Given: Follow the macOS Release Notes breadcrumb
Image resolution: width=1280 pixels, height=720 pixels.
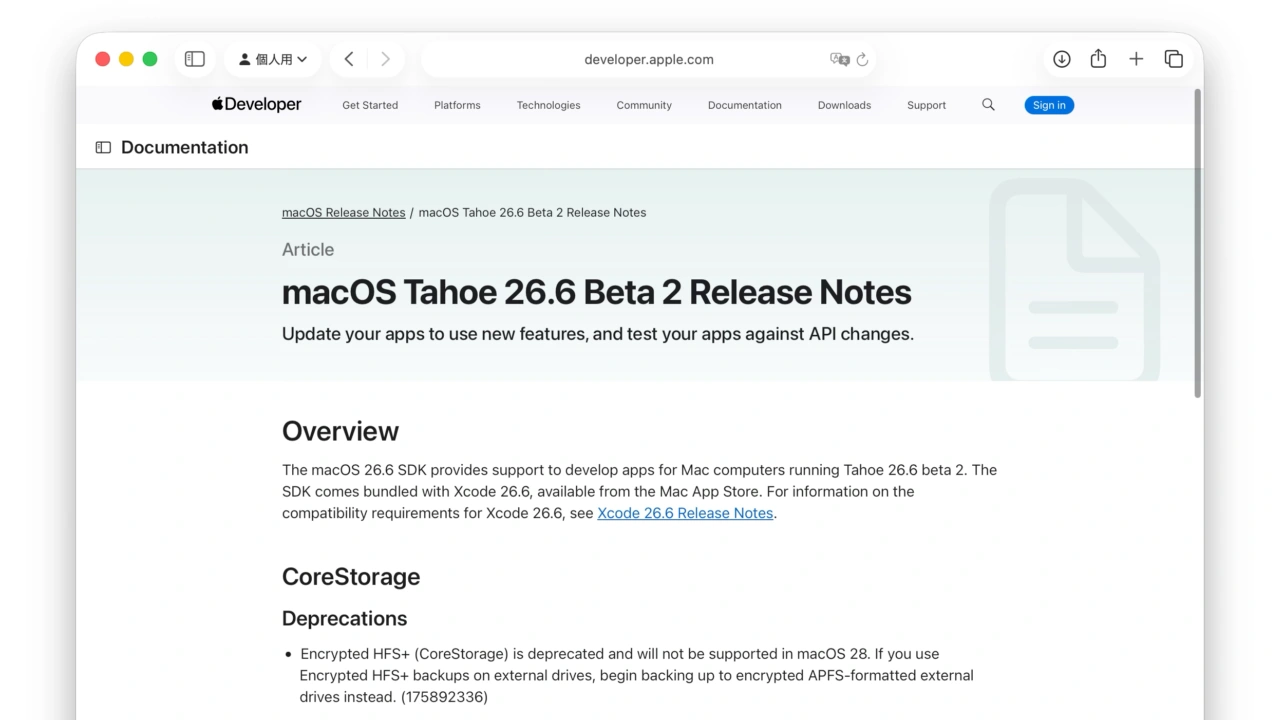Looking at the screenshot, I should 343,212.
